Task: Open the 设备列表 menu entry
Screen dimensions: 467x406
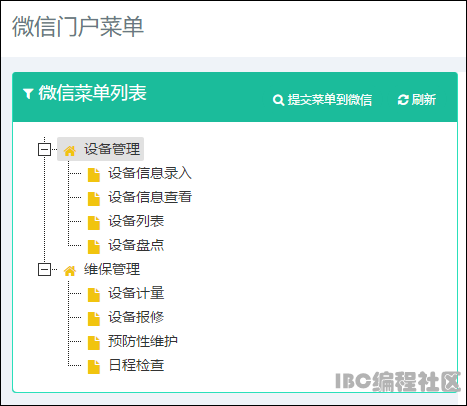Action: point(136,221)
